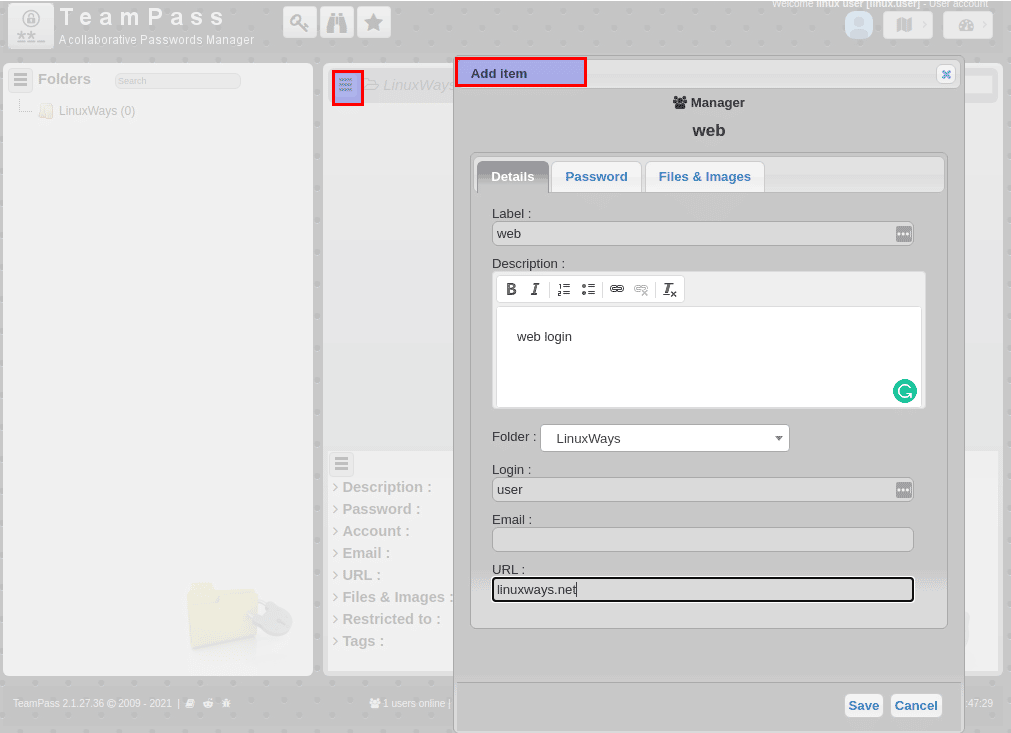Toggle Italic in description editor
The width and height of the screenshot is (1011, 733).
(535, 289)
